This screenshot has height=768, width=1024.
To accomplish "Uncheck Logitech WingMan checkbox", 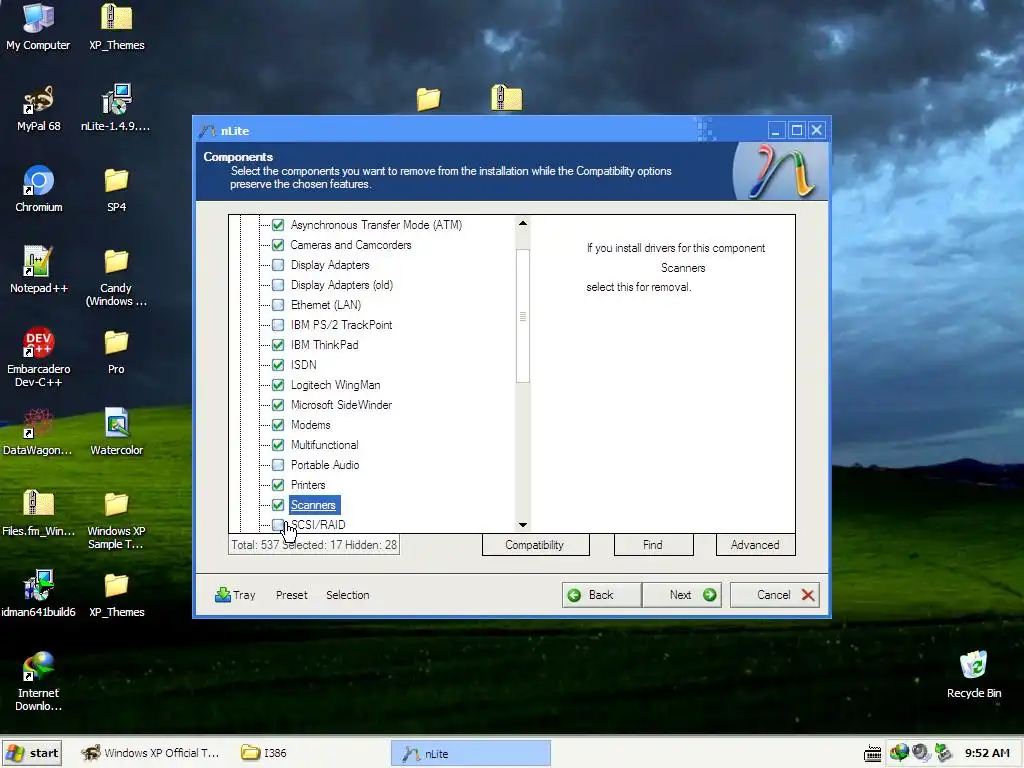I will pos(278,385).
